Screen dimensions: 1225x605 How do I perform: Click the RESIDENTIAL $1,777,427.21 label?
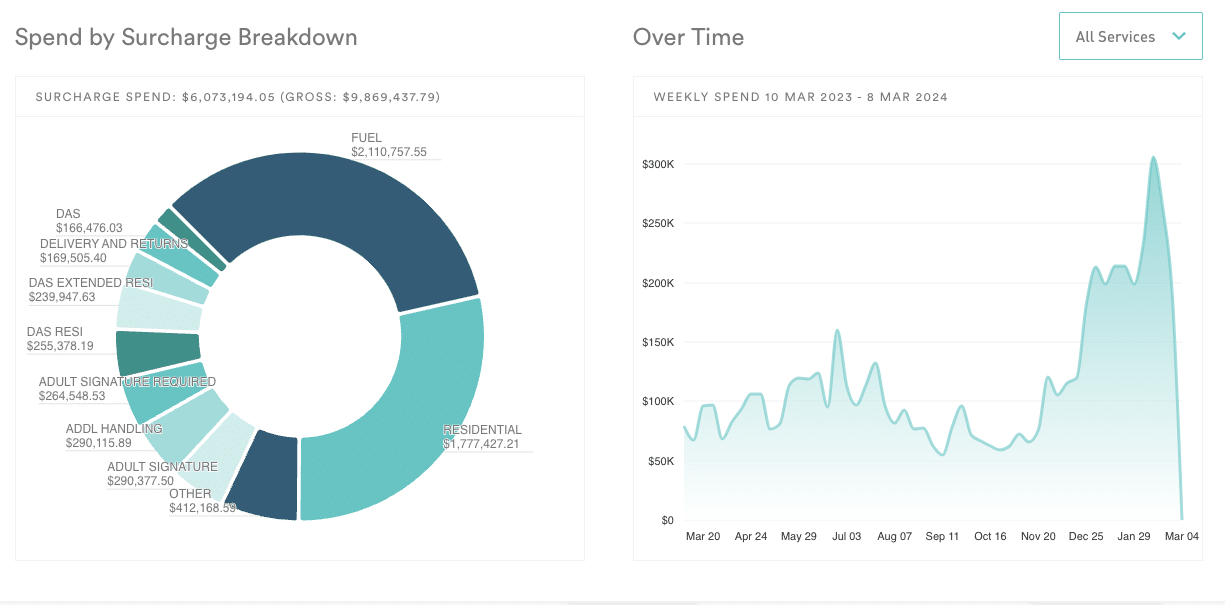pos(483,436)
